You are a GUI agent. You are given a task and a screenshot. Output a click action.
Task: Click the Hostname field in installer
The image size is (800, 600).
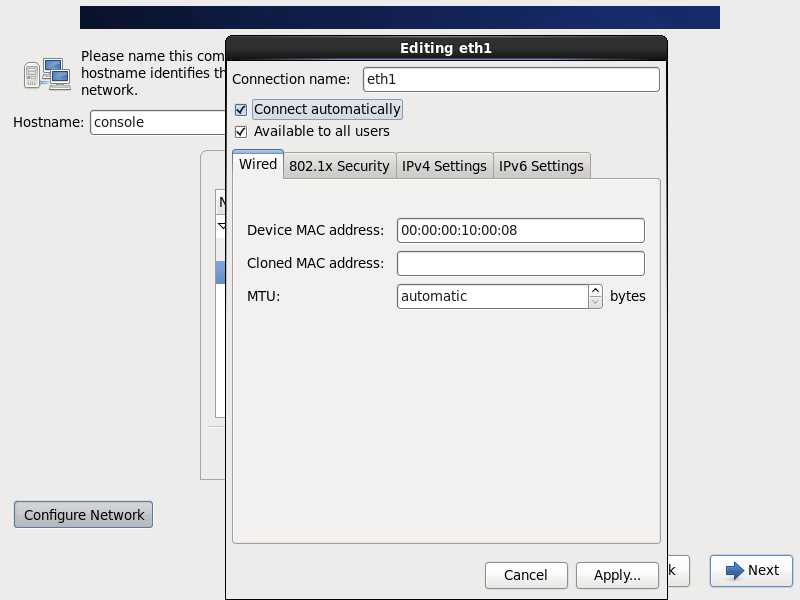point(158,122)
